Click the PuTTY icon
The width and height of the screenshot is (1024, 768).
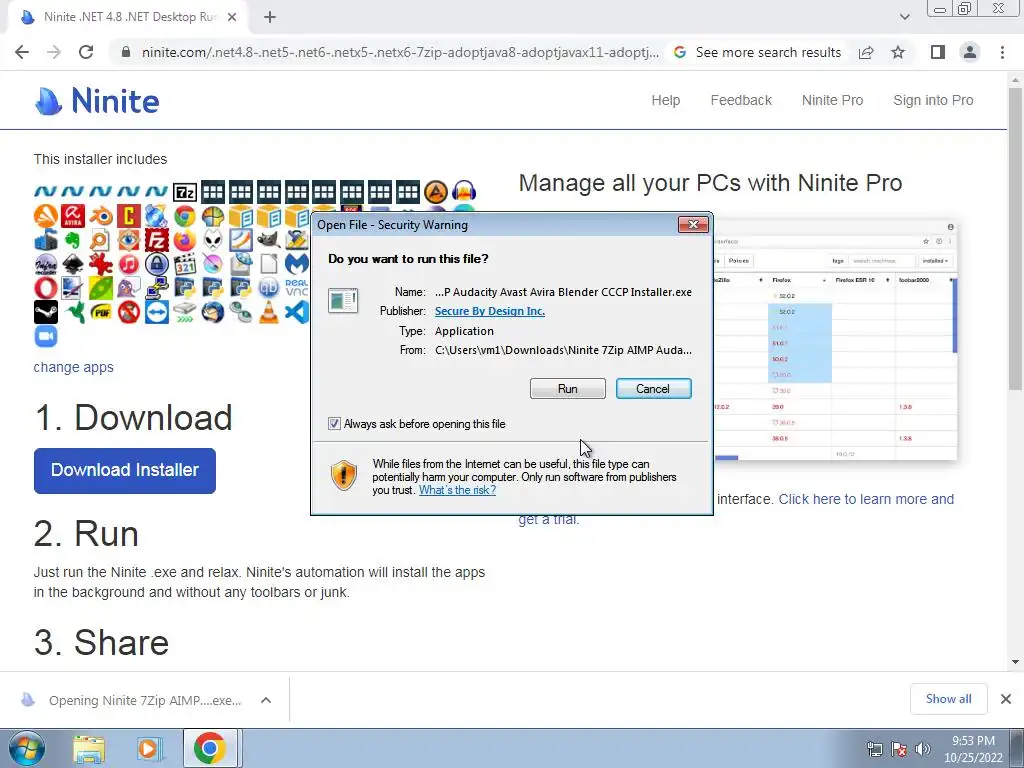(157, 288)
